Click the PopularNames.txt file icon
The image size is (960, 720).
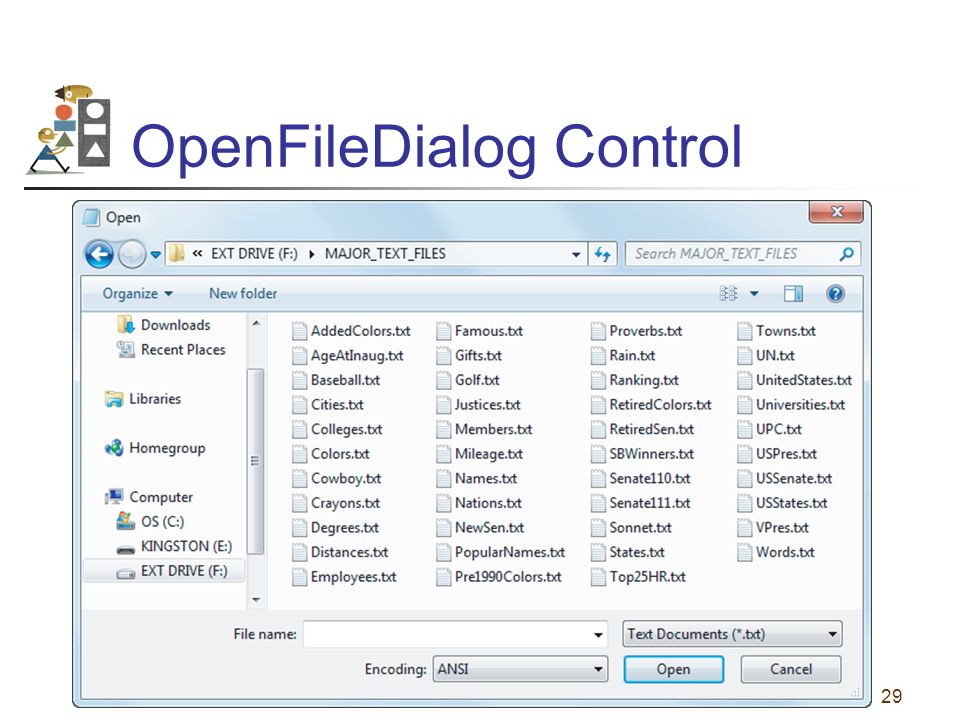point(444,552)
